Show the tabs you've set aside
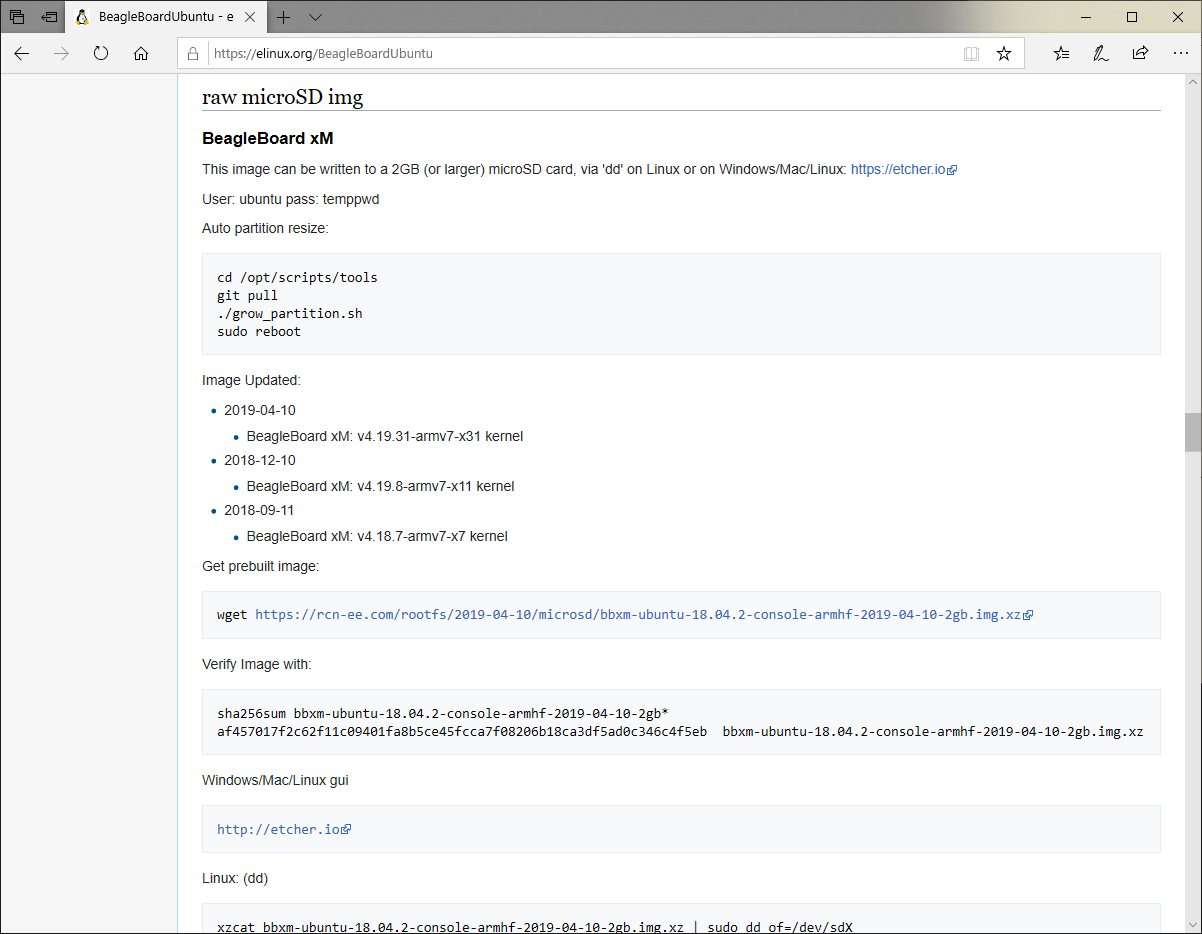This screenshot has height=934, width=1202. coord(17,17)
